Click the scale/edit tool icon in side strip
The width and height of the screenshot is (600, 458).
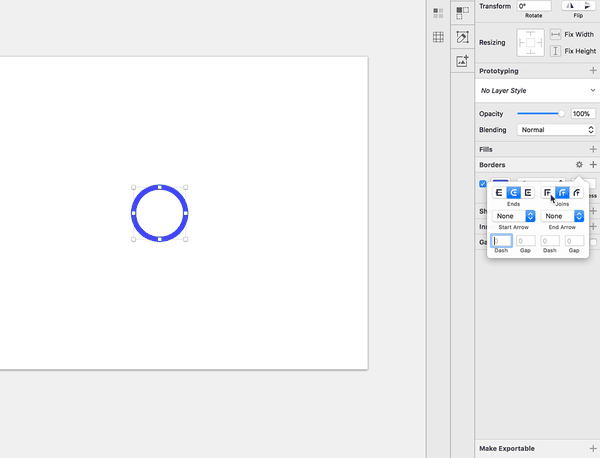coord(463,37)
